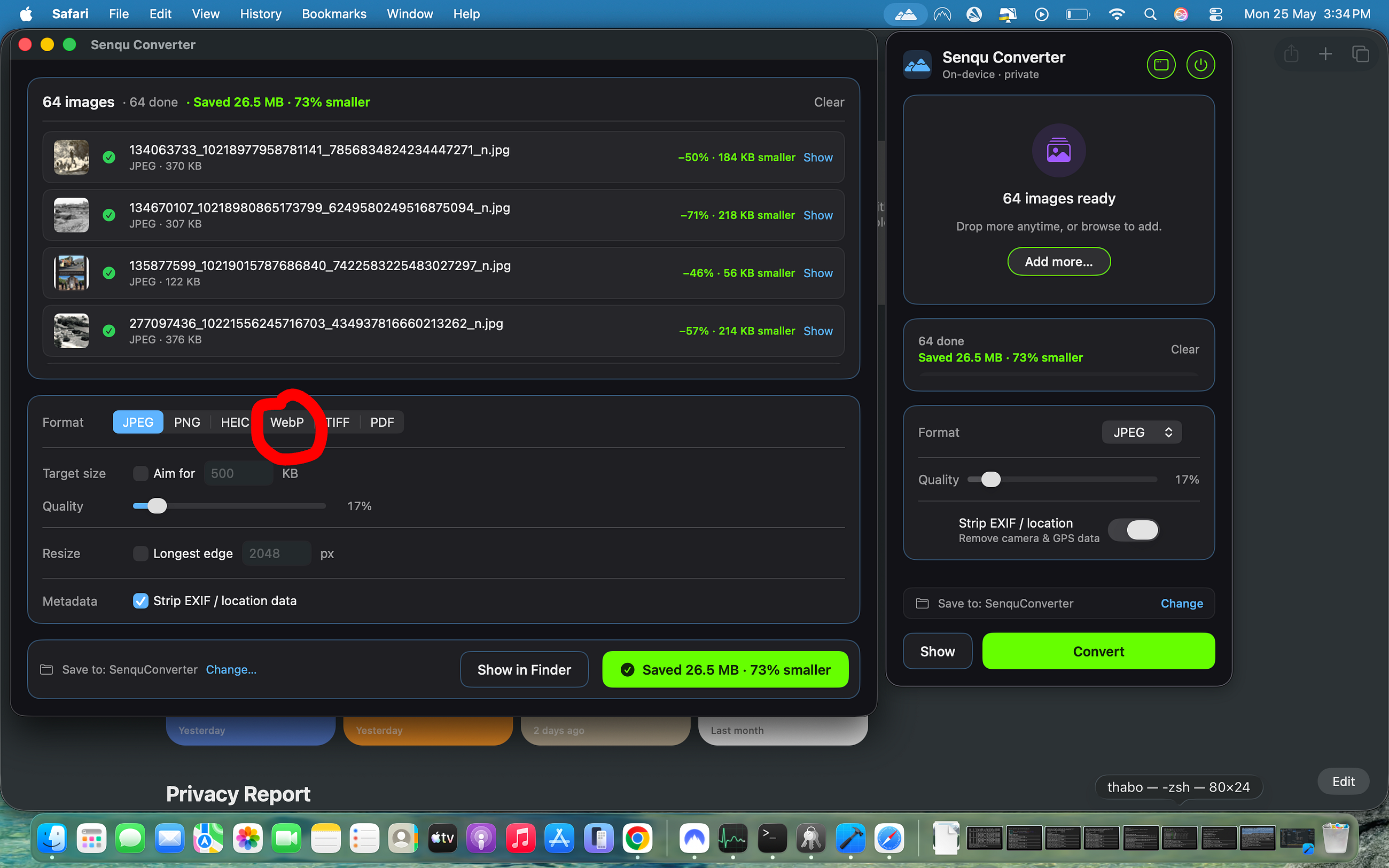
Task: Open Photos app from the Dock
Action: [x=247, y=839]
